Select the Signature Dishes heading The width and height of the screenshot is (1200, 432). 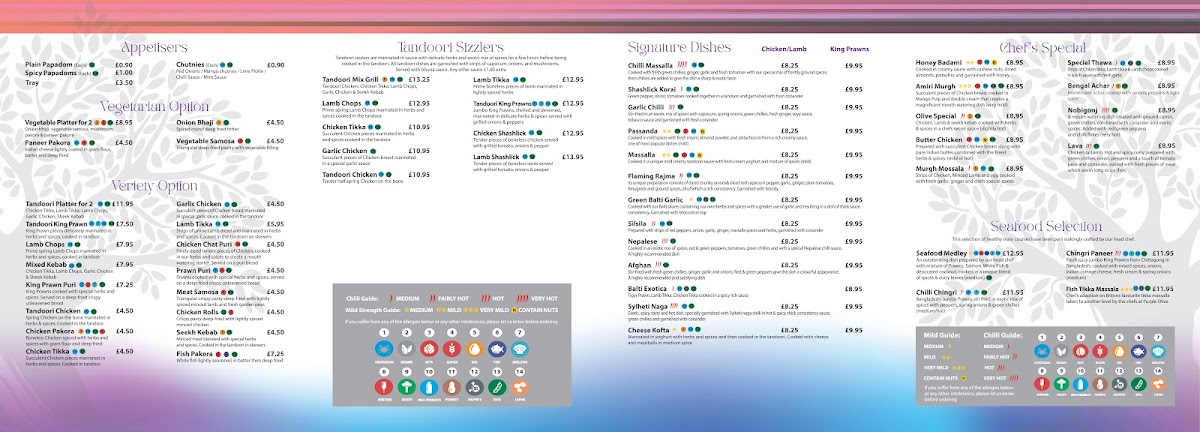[x=684, y=48]
